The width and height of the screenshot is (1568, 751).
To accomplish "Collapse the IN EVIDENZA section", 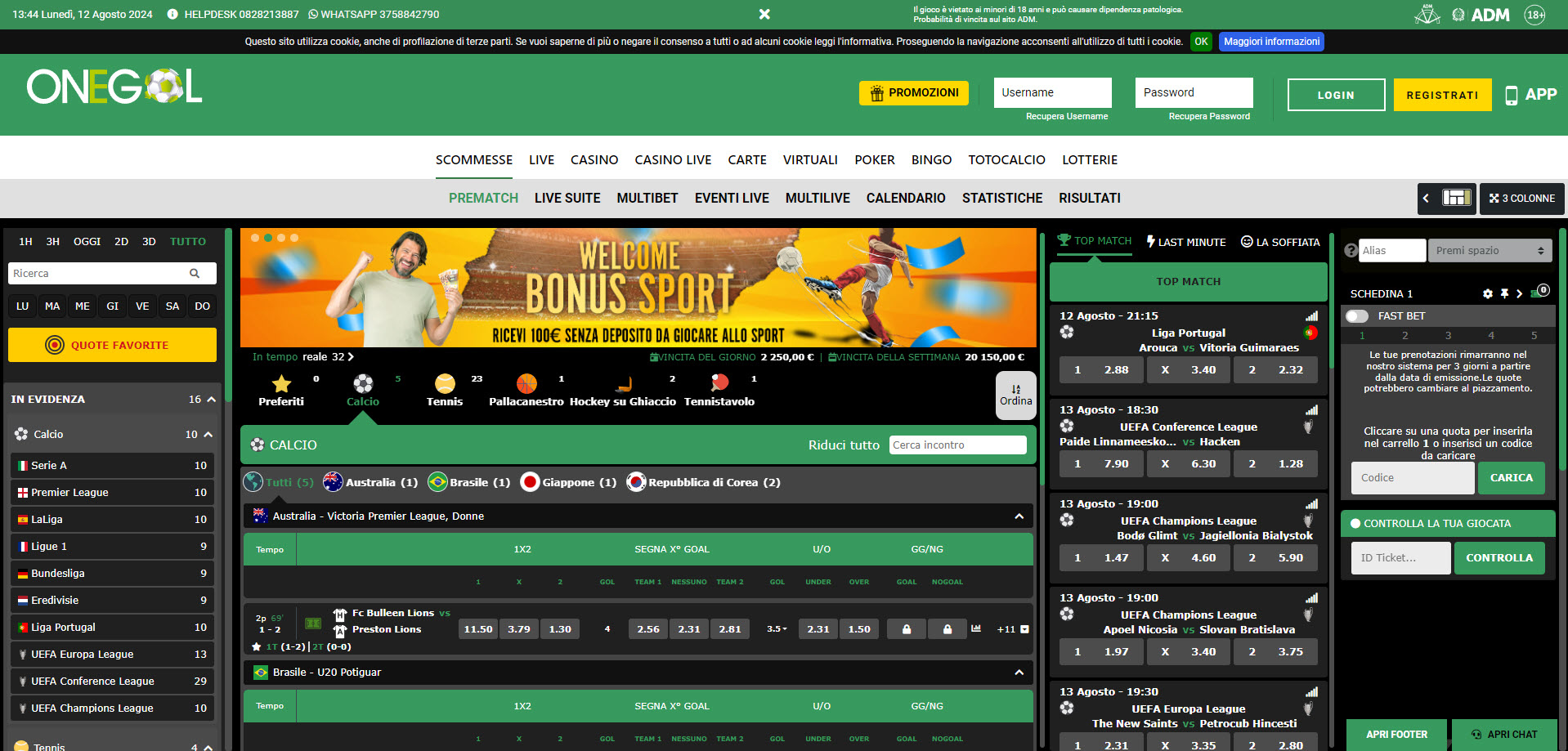I will click(x=211, y=400).
